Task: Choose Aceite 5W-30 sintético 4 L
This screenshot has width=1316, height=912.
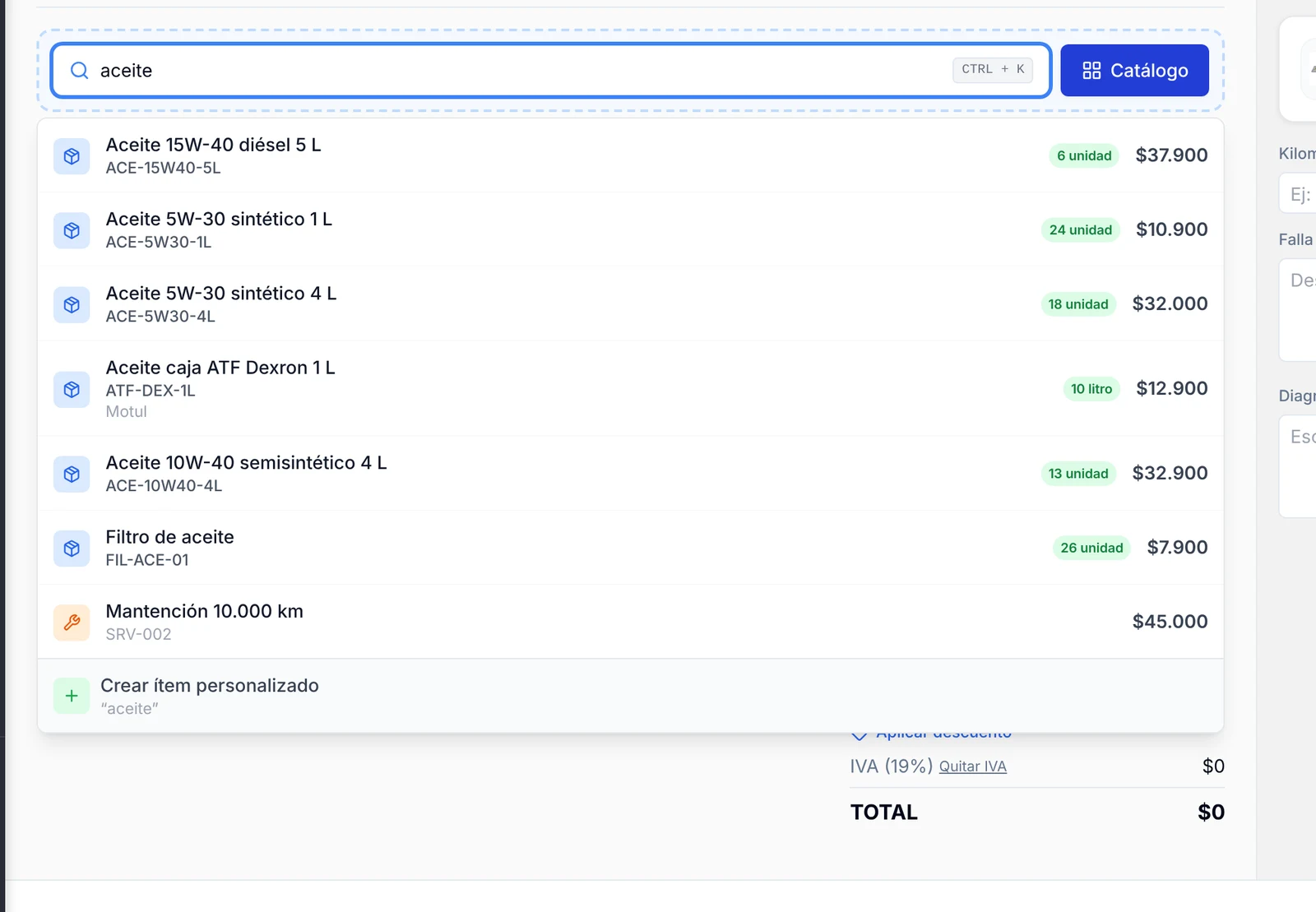Action: click(631, 303)
